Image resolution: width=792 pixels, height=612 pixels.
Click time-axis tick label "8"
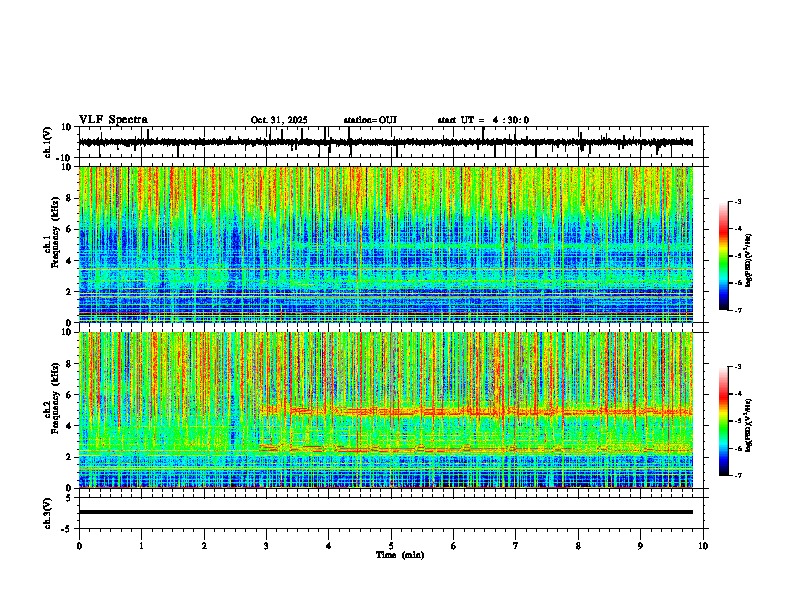578,546
